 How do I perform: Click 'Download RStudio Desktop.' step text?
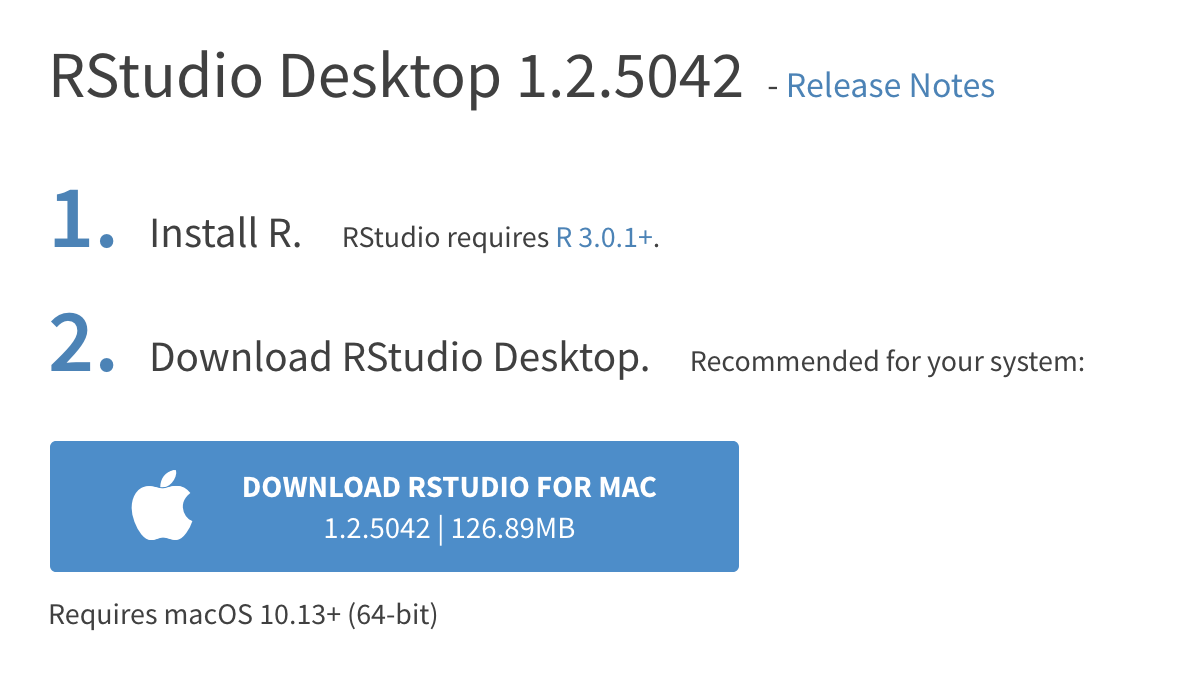[399, 357]
